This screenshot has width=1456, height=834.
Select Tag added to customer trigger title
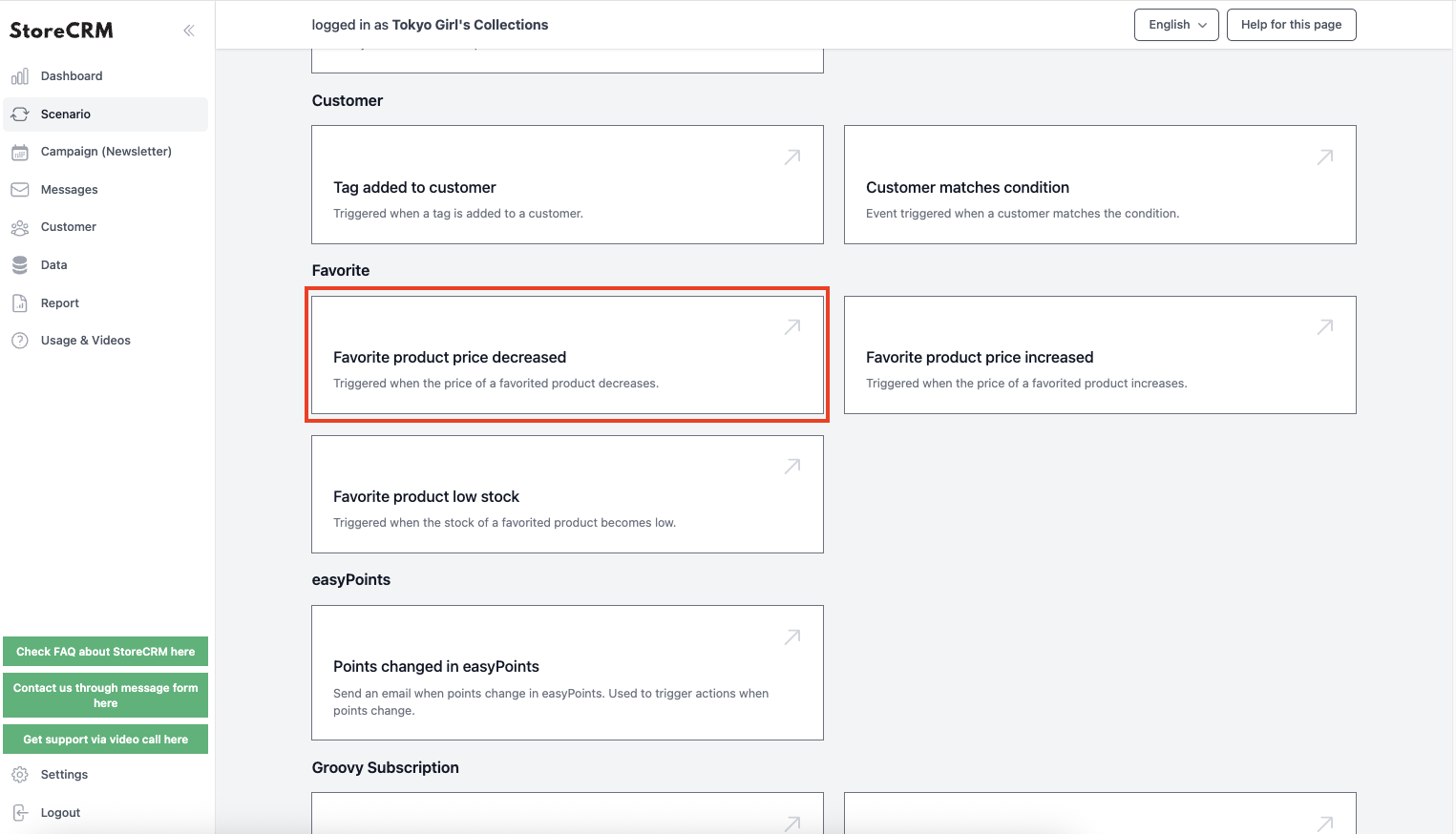click(414, 188)
